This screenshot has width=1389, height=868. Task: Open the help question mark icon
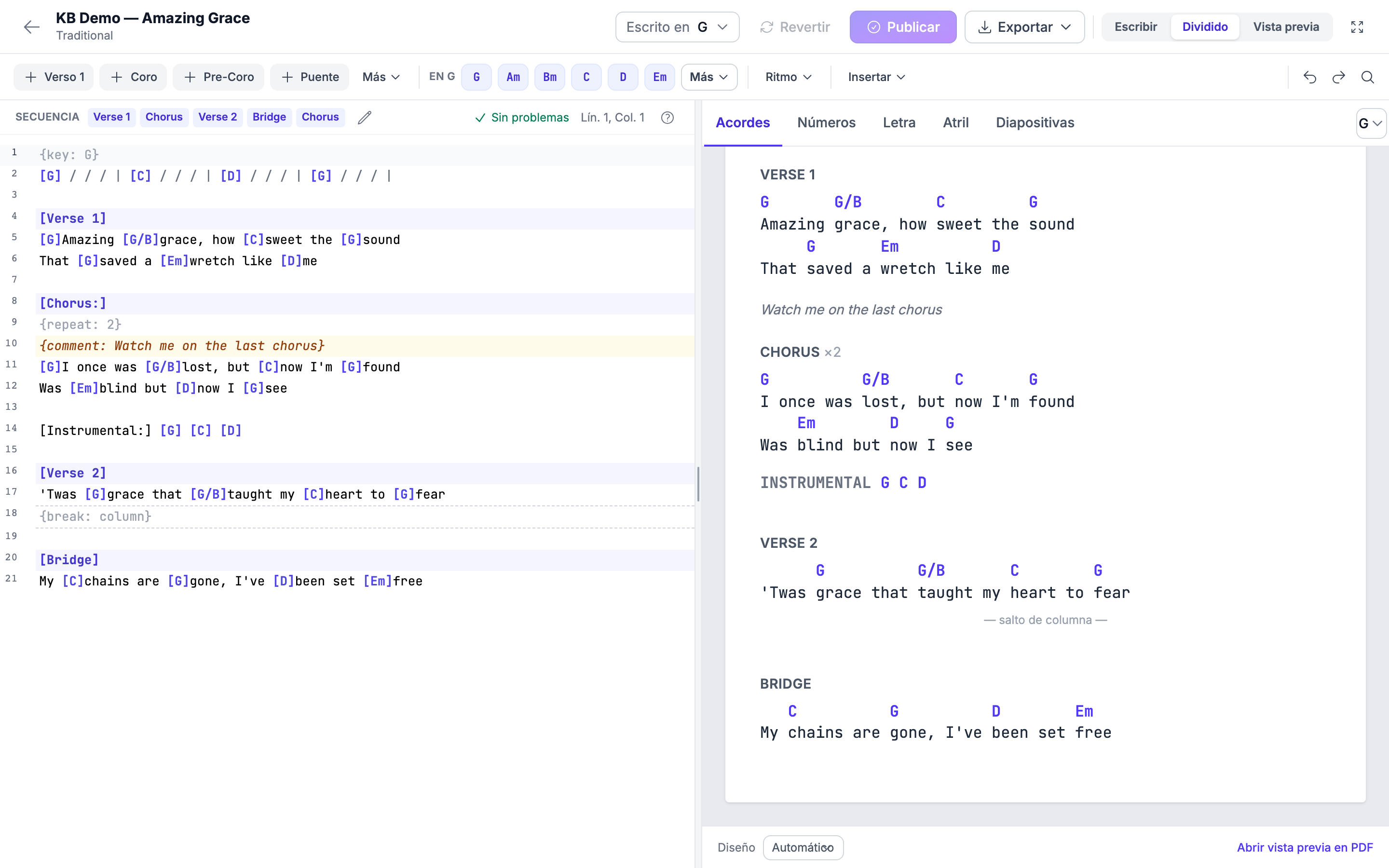667,118
